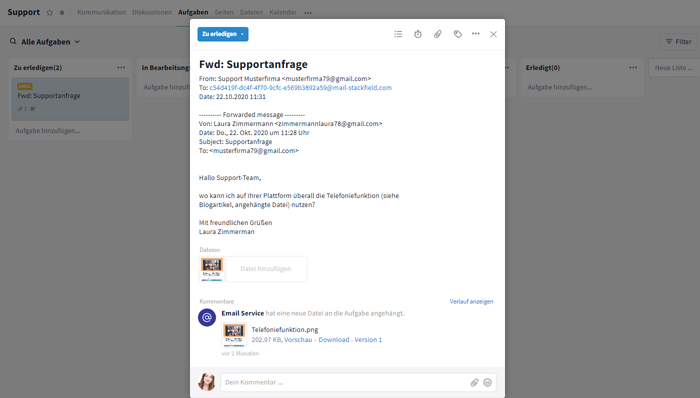The height and width of the screenshot is (398, 700).
Task: Click the Support room title
Action: pos(24,12)
